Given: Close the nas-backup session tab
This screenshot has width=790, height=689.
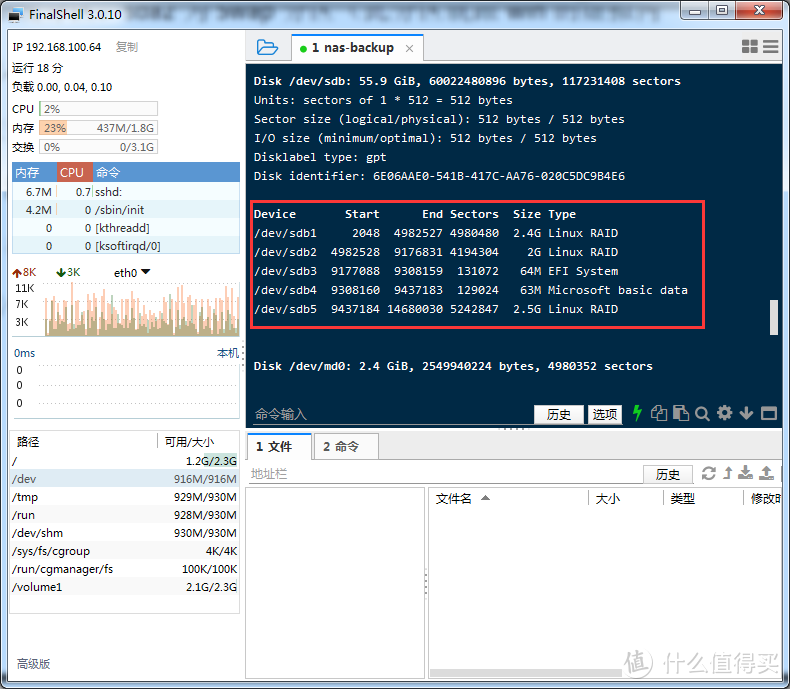Looking at the screenshot, I should (x=410, y=48).
